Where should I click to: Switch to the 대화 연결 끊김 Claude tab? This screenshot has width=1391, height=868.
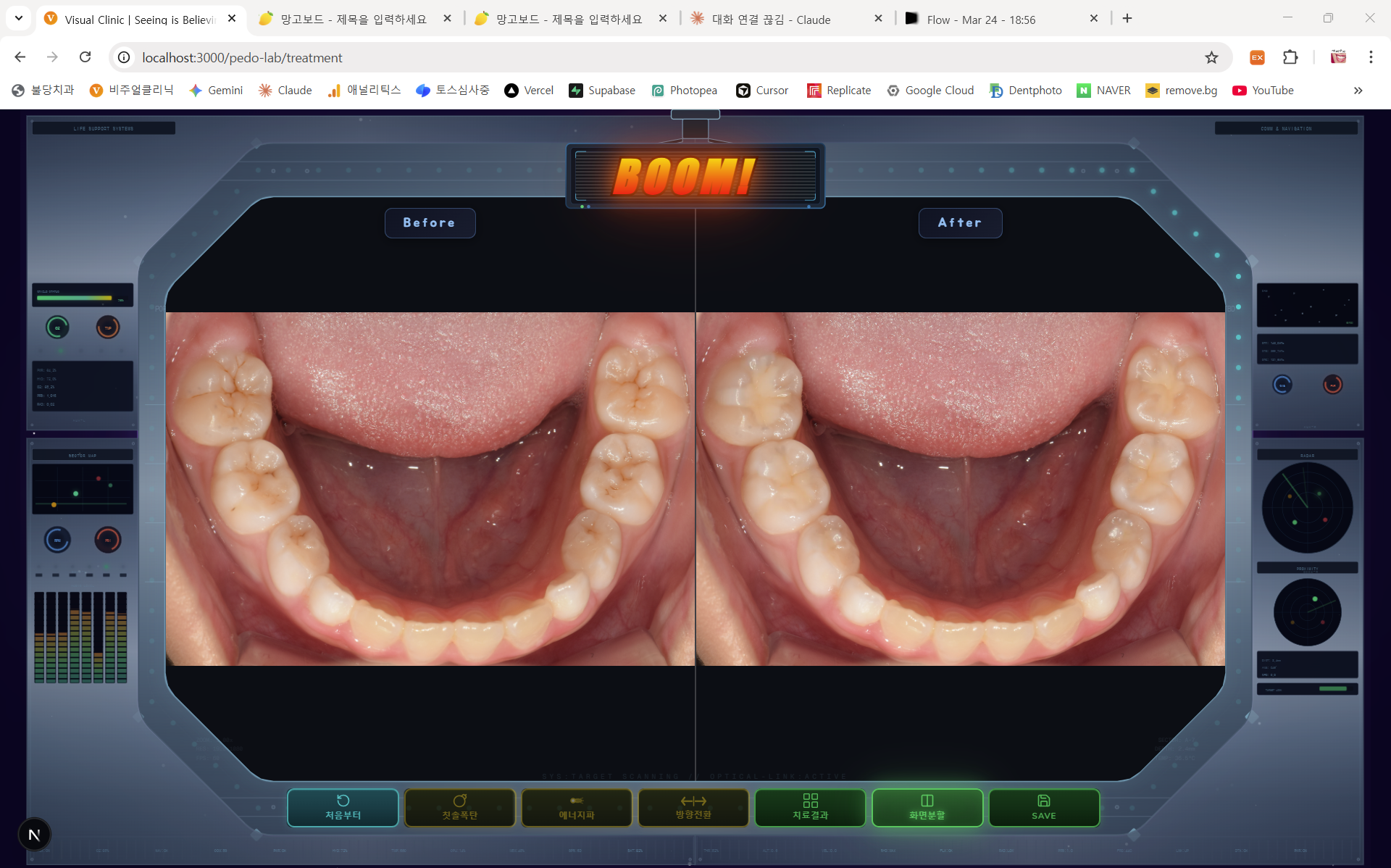coord(786,20)
